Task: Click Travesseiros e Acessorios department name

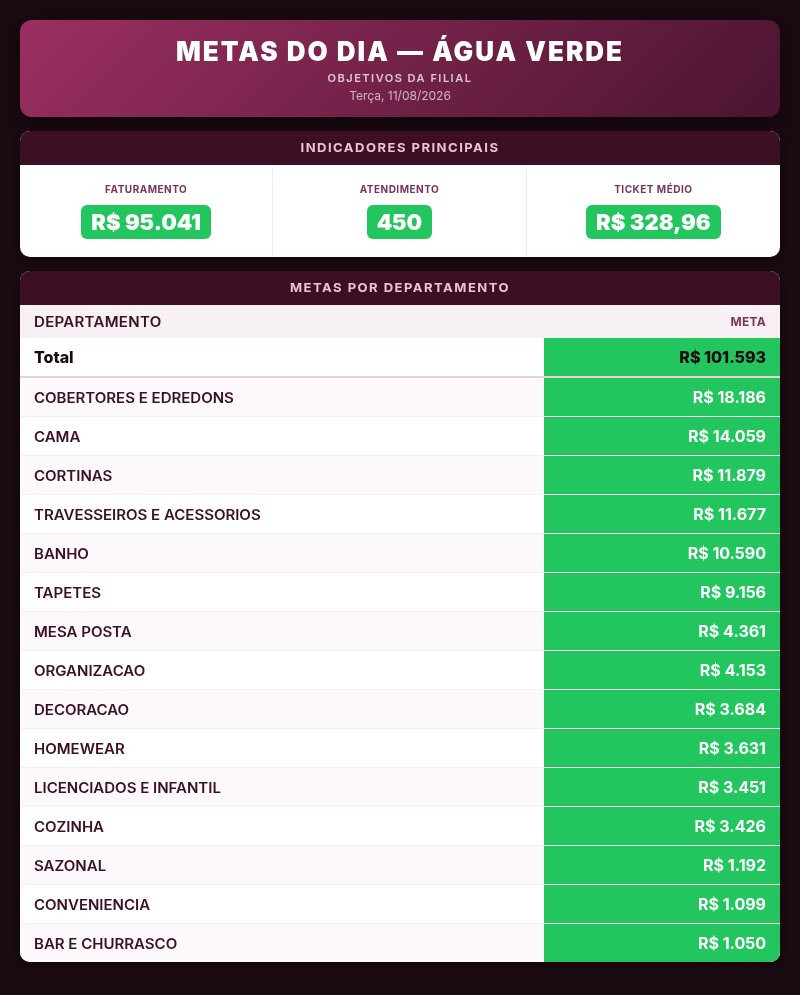Action: [147, 515]
